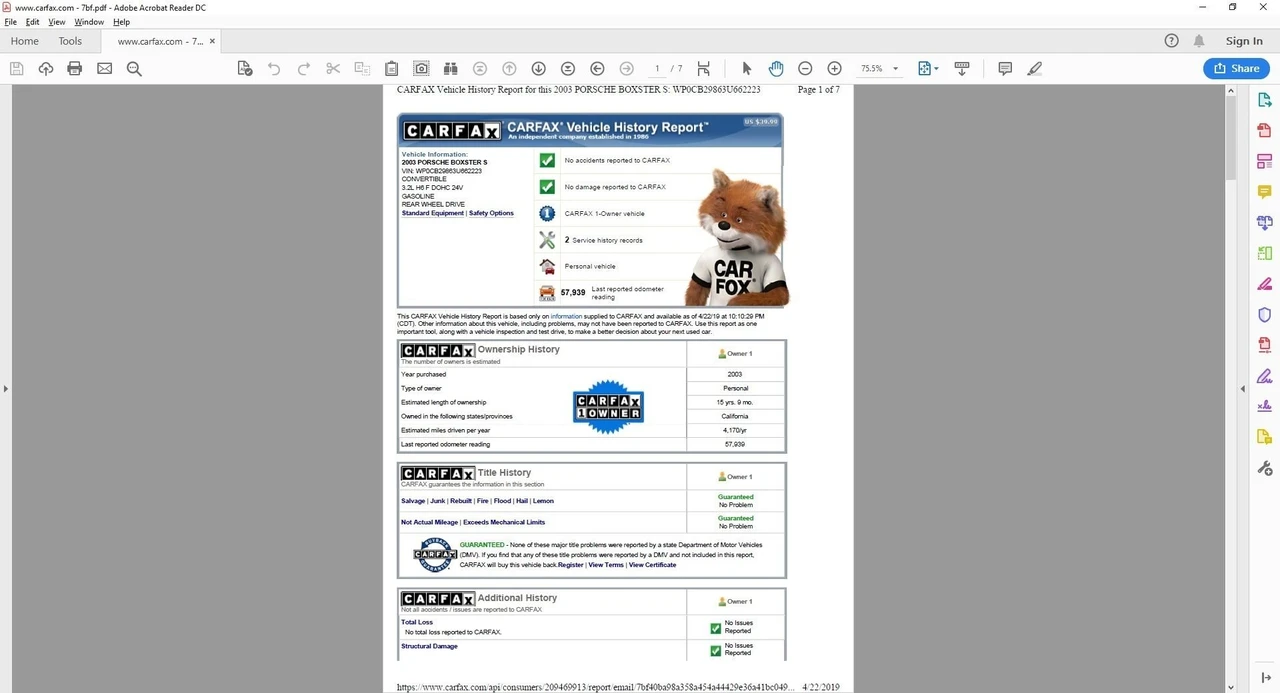Click the Structural Damage link
This screenshot has height=693, width=1280.
[x=429, y=646]
